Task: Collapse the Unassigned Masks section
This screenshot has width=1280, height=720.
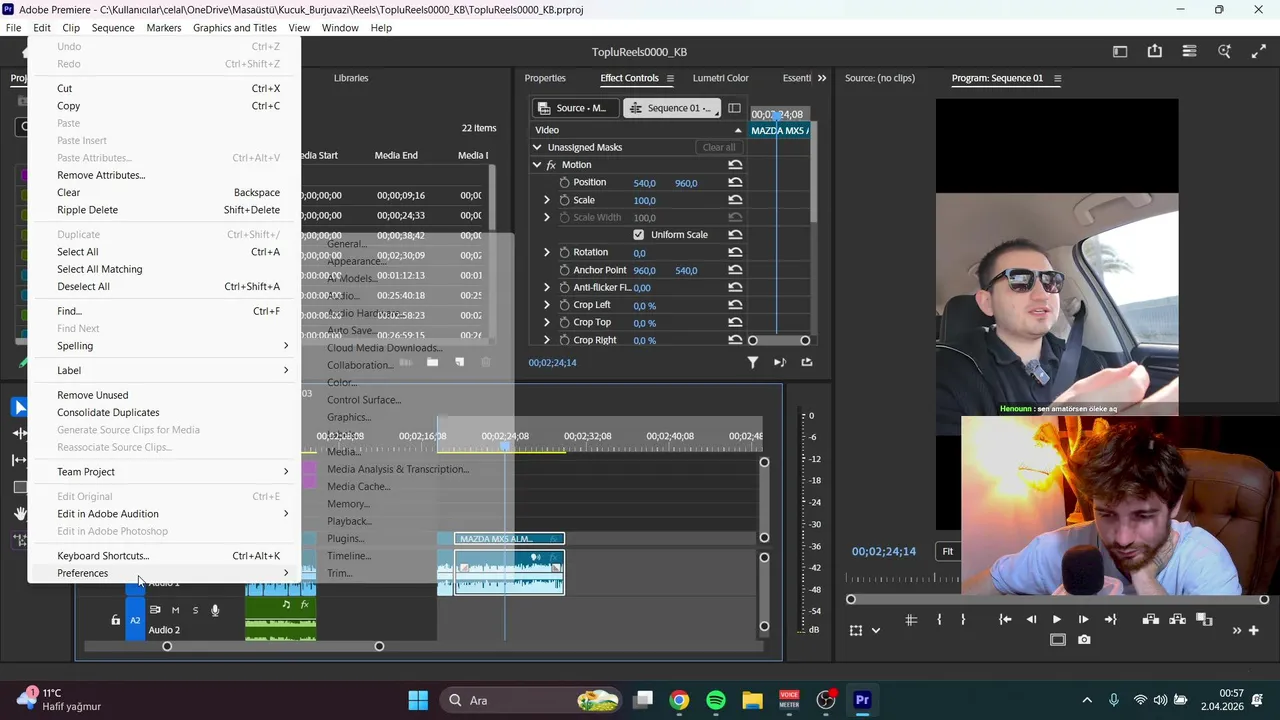Action: pyautogui.click(x=537, y=147)
